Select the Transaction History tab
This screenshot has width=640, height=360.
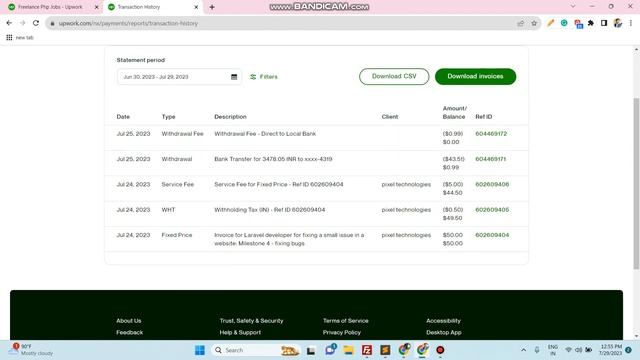coord(153,7)
